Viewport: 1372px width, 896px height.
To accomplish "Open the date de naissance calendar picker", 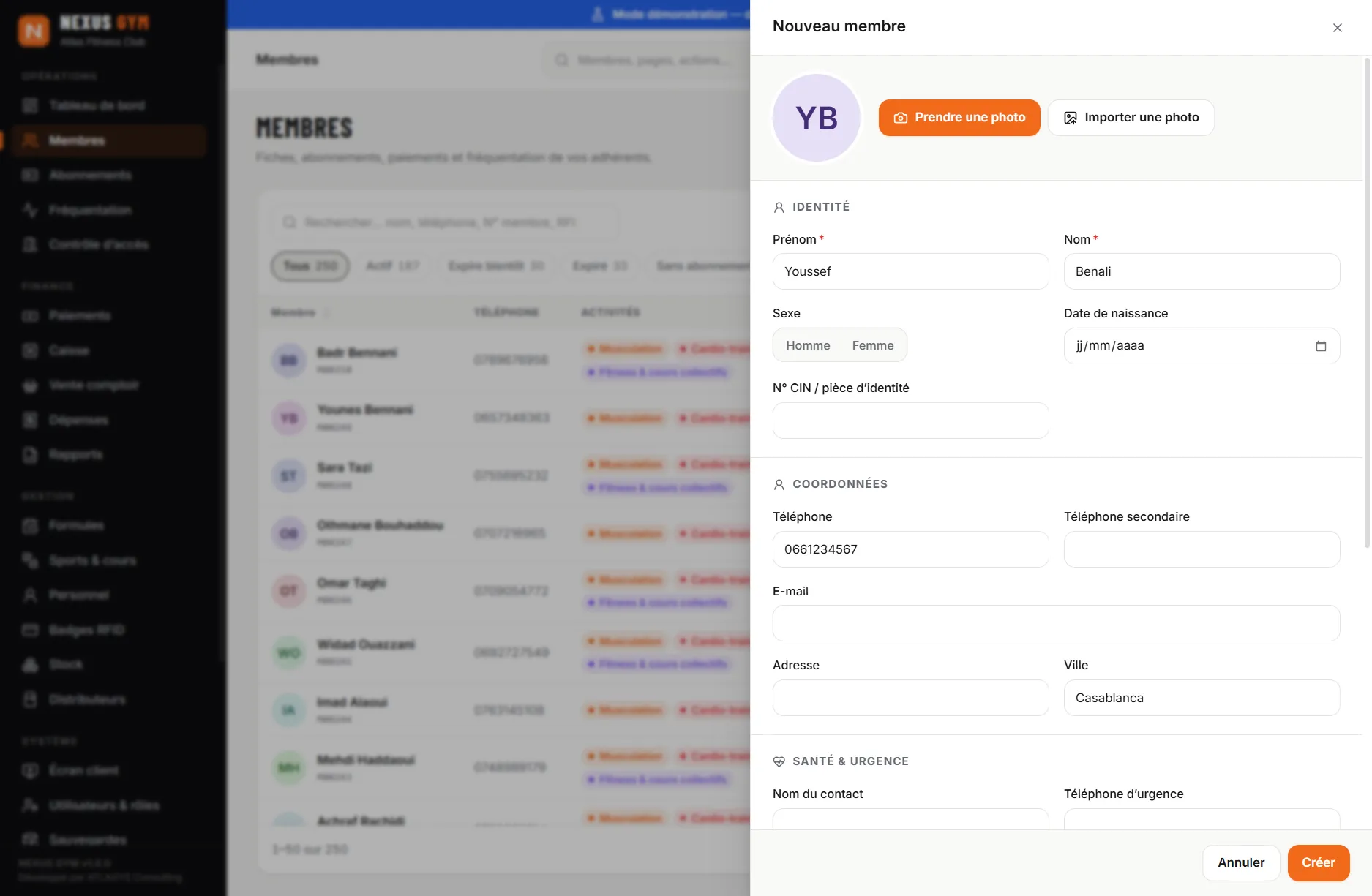I will pos(1321,346).
